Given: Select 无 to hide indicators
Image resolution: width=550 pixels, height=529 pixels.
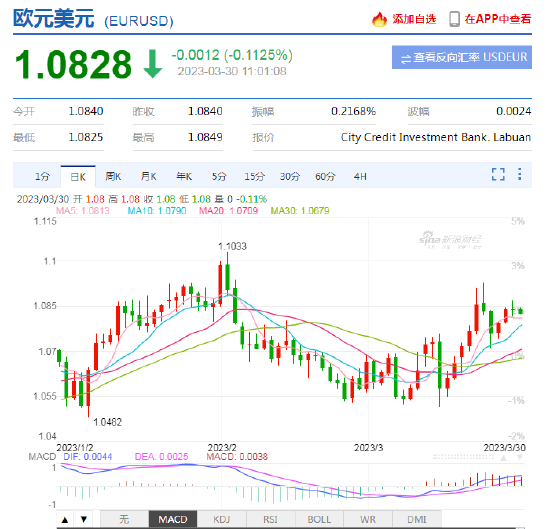Looking at the screenshot, I should point(124,520).
